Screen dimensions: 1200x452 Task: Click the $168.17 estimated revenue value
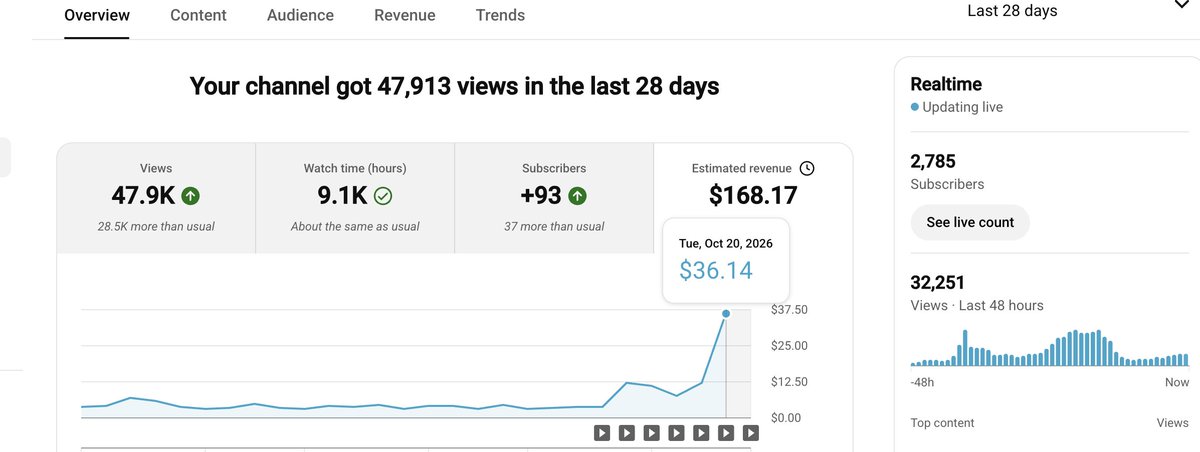[x=753, y=195]
